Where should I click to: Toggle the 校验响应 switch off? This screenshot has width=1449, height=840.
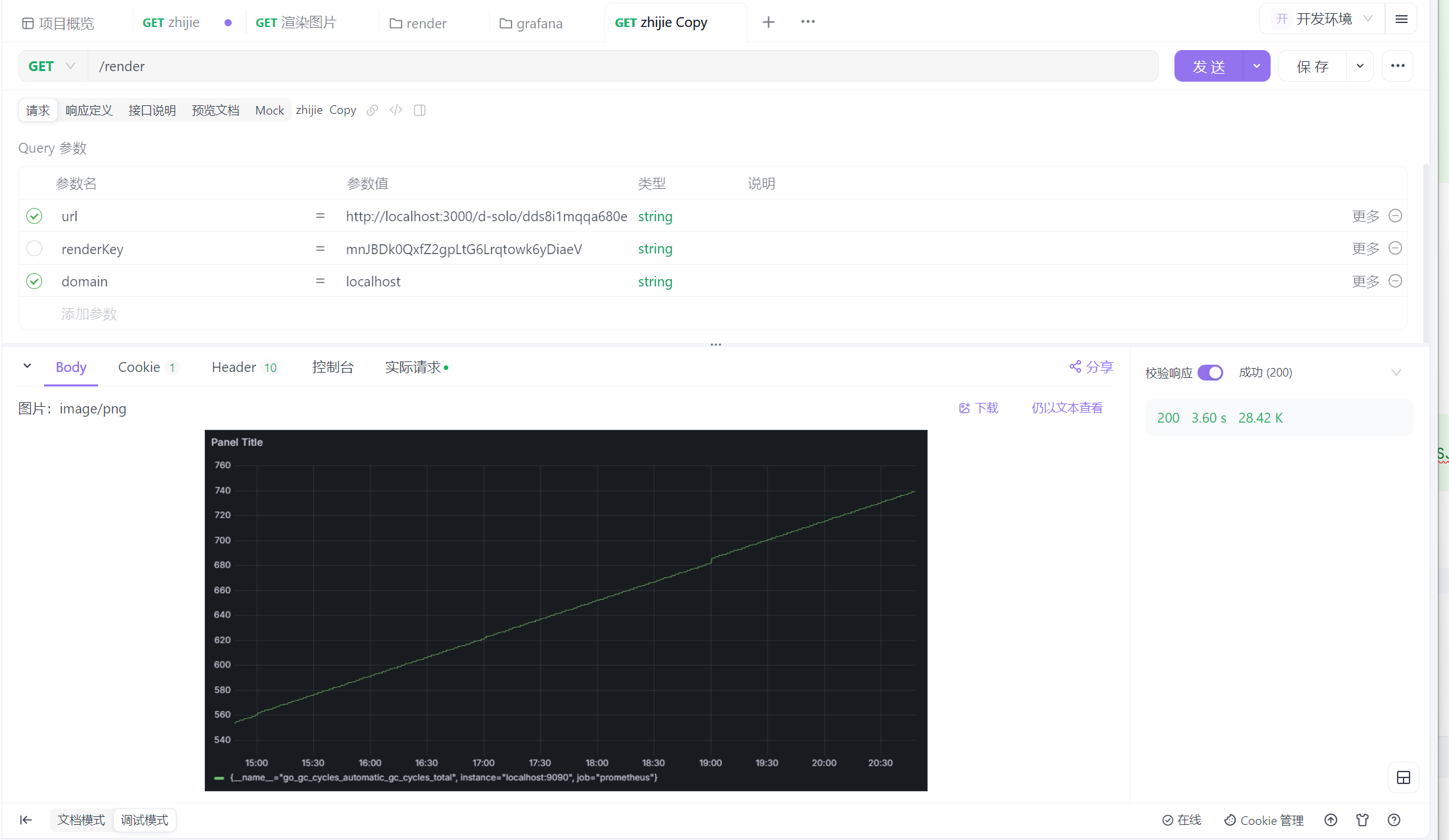[x=1210, y=373]
